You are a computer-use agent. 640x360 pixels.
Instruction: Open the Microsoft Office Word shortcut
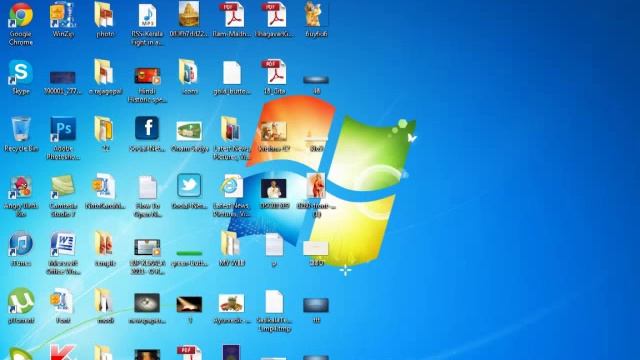click(62, 244)
